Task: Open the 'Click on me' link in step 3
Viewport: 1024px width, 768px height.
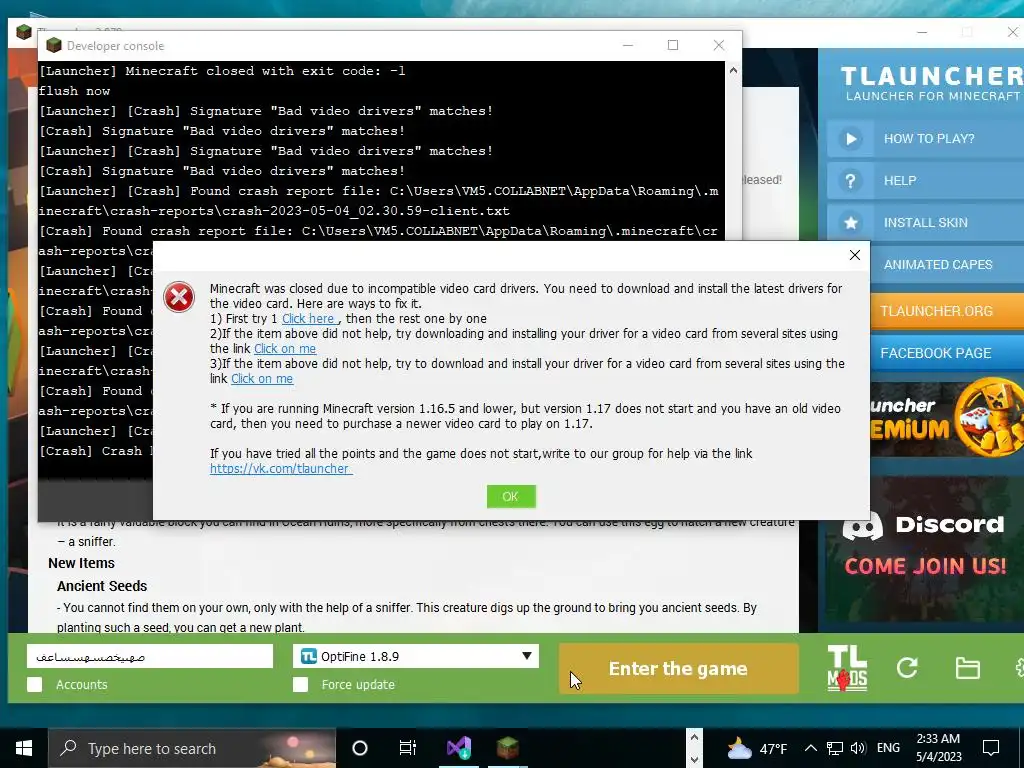Action: click(x=262, y=379)
